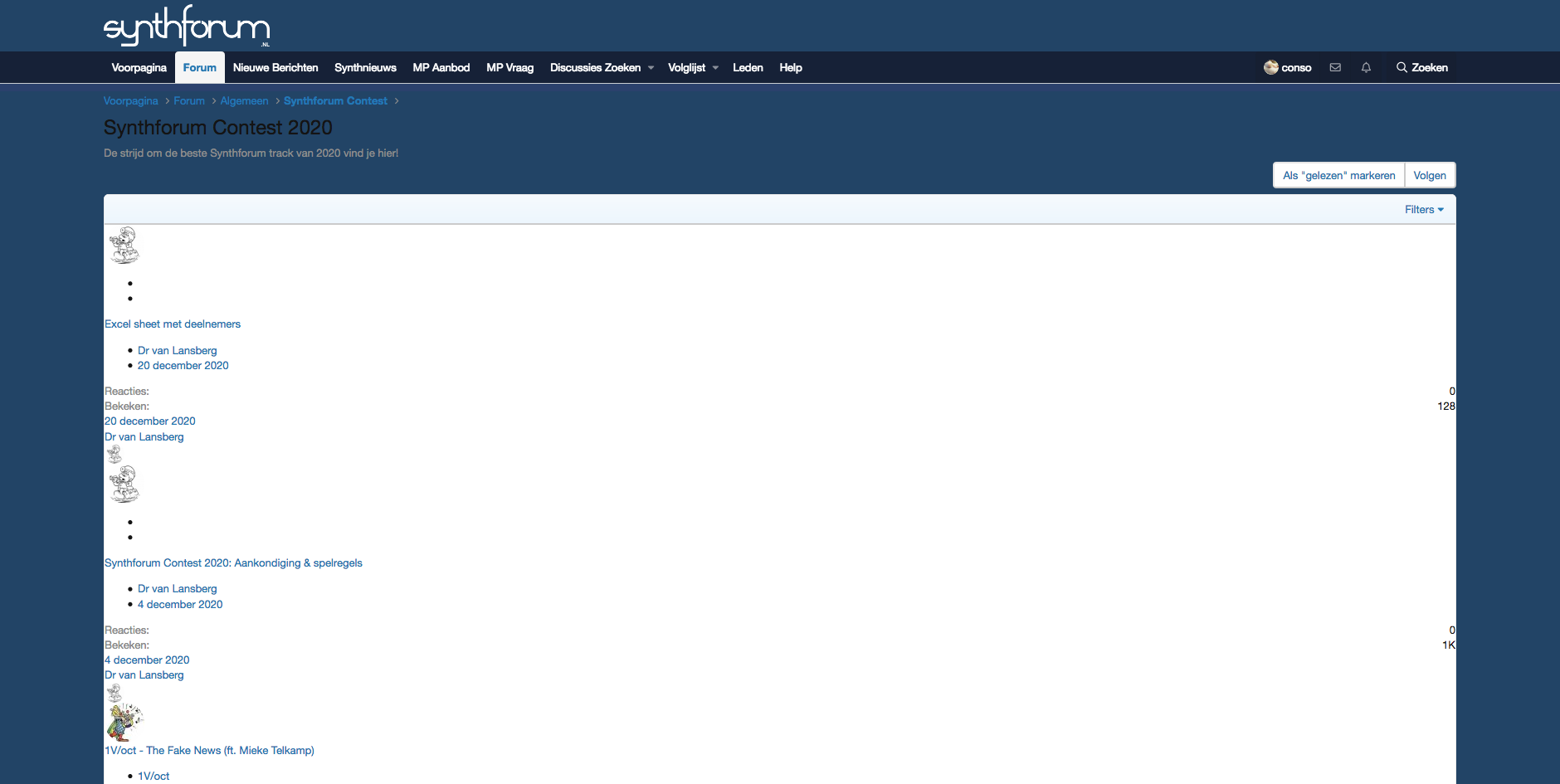Click the conso user avatar

click(x=1270, y=67)
